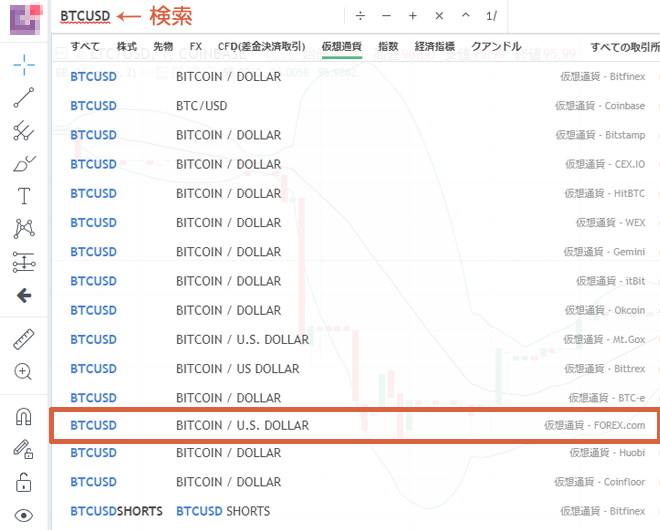Switch to the 指数 tab
The height and width of the screenshot is (530, 660).
coord(388,47)
